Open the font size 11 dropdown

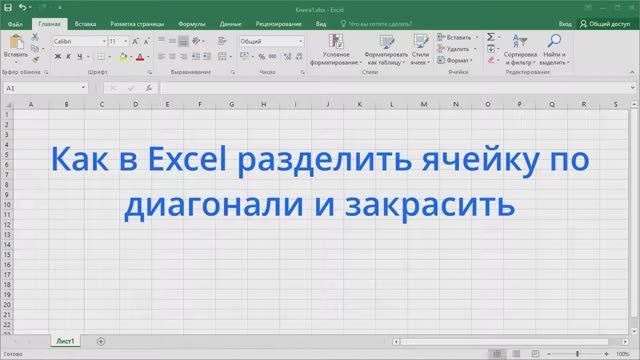125,41
